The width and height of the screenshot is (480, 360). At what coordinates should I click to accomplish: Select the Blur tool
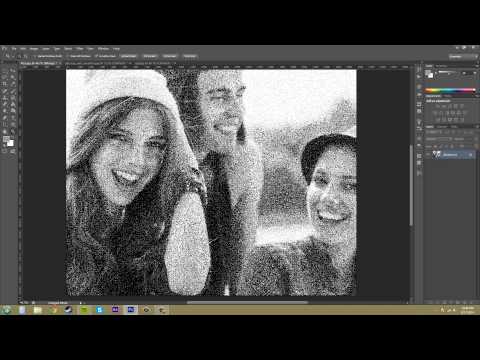click(5, 111)
